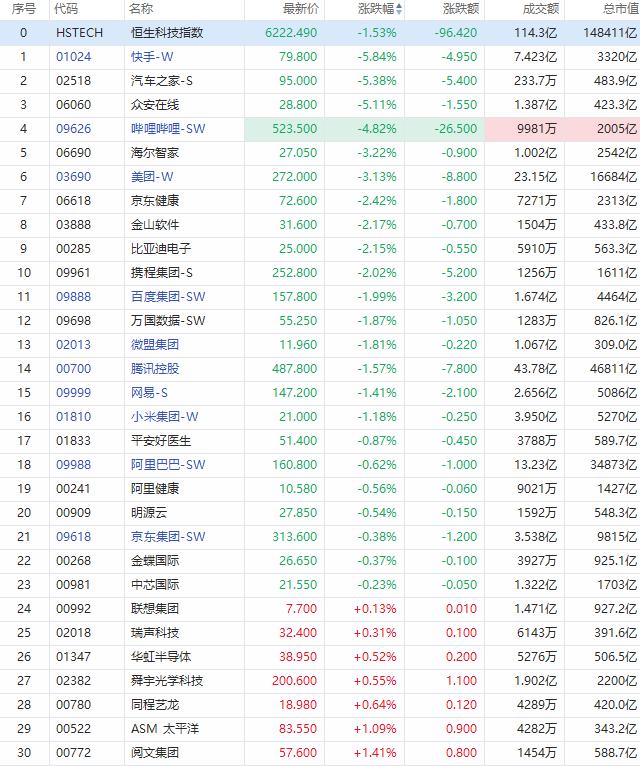The width and height of the screenshot is (640, 766).
Task: Select the 华虹半导体 row
Action: (320, 656)
